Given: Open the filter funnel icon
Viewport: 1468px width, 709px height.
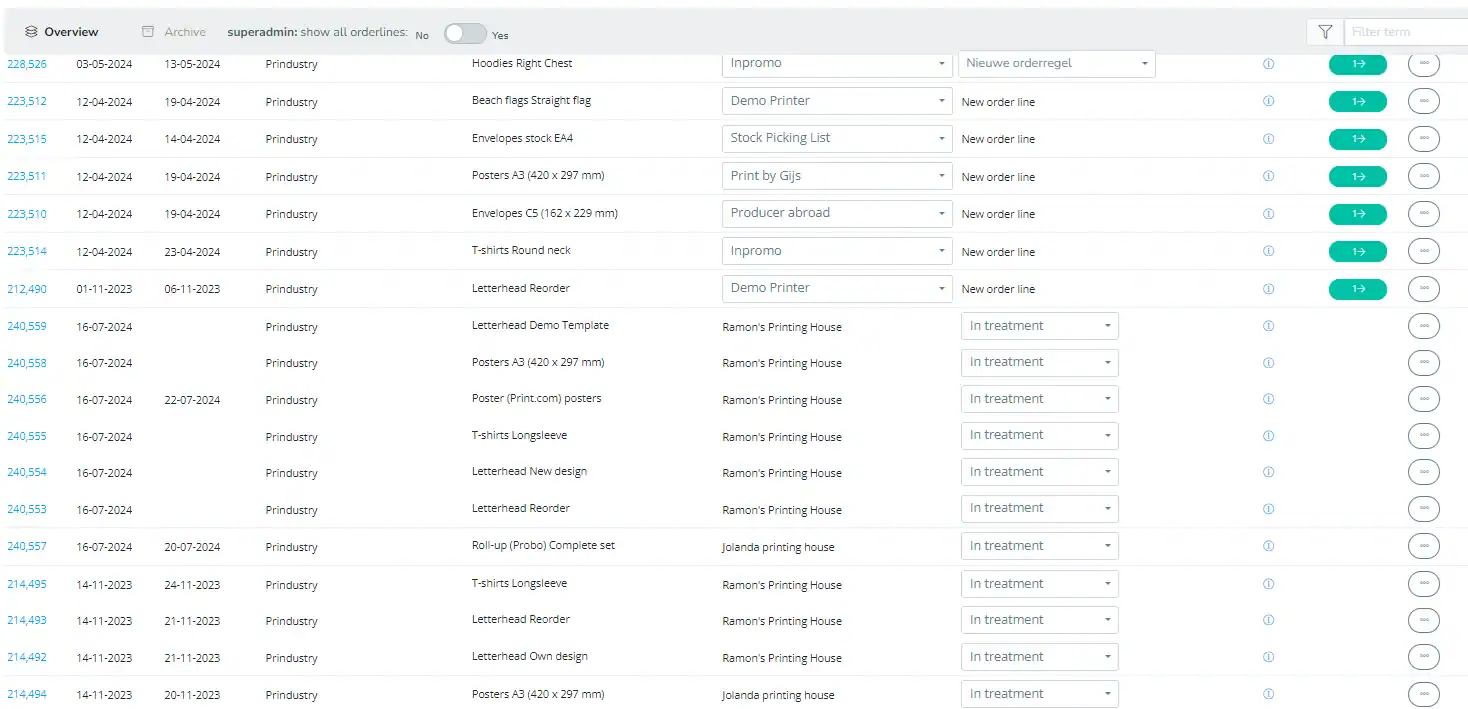Looking at the screenshot, I should (1325, 32).
